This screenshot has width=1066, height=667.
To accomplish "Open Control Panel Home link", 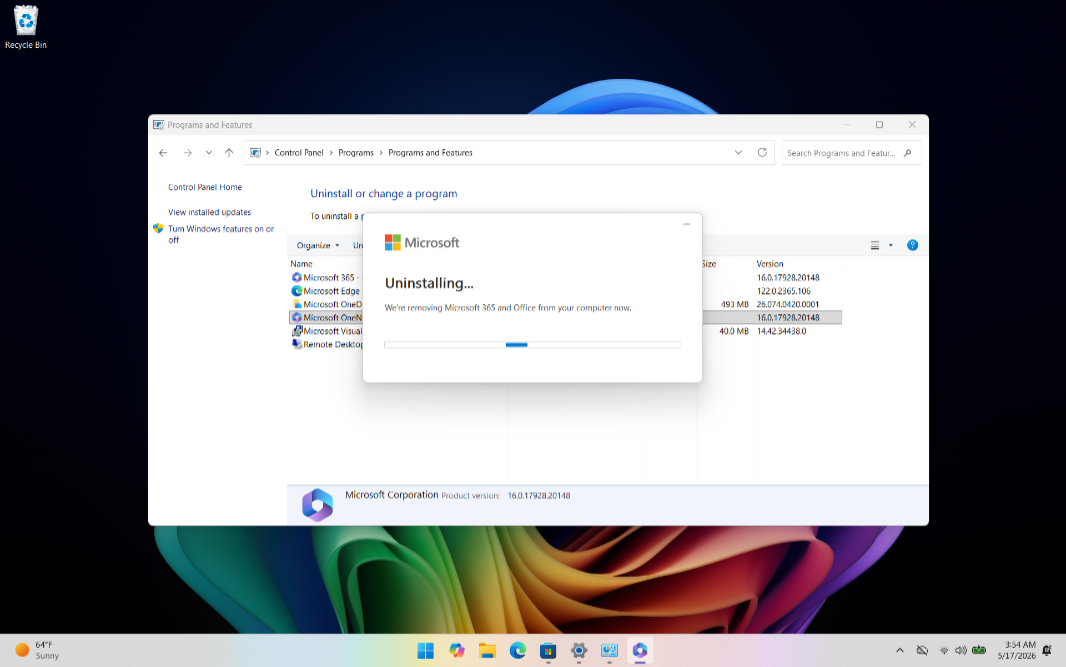I will pos(205,187).
